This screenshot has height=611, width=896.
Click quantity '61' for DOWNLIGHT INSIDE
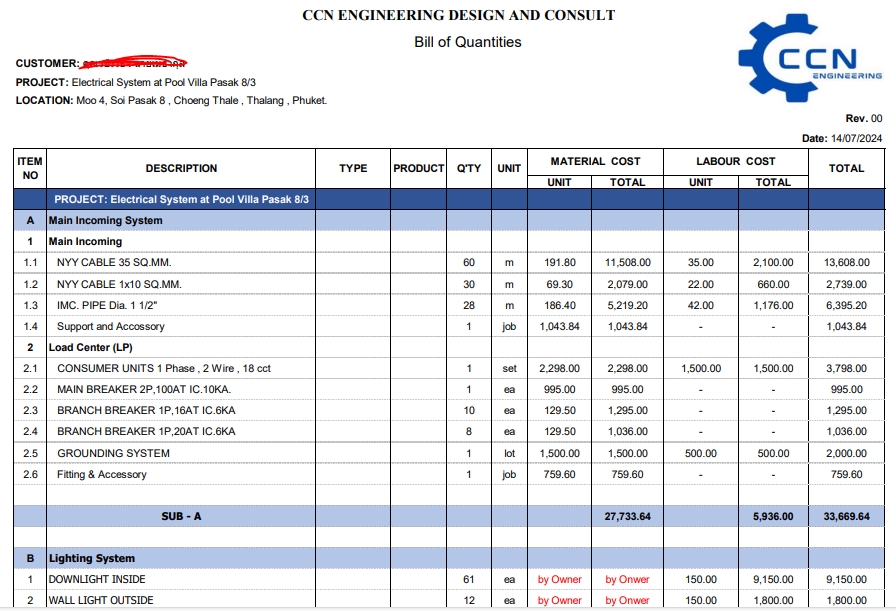click(x=469, y=580)
